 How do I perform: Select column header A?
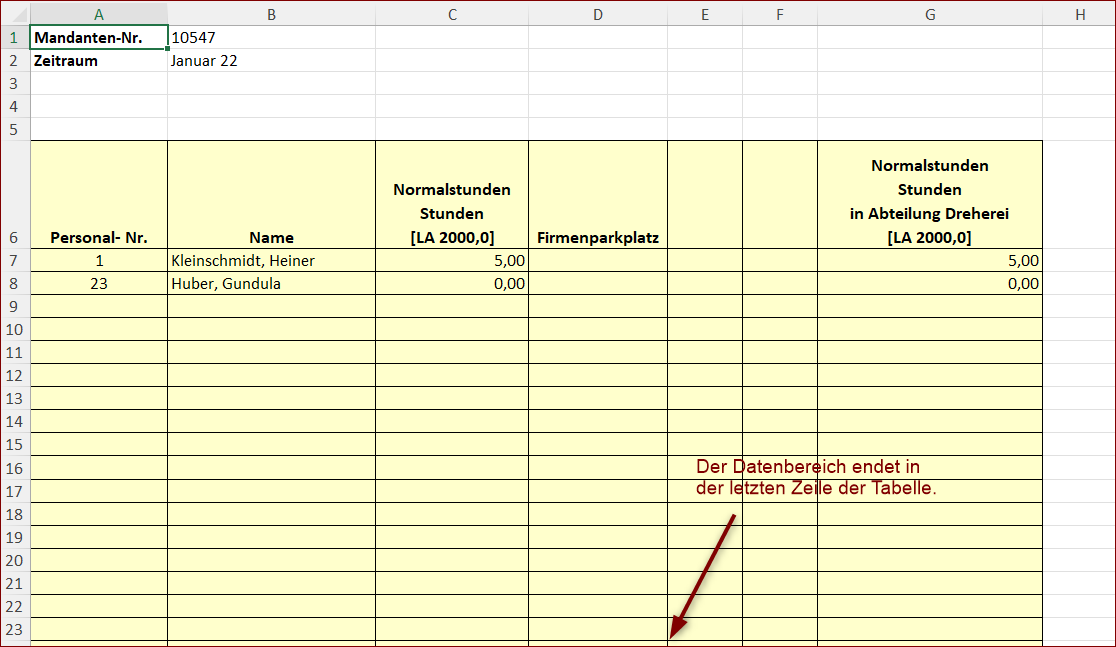[99, 14]
